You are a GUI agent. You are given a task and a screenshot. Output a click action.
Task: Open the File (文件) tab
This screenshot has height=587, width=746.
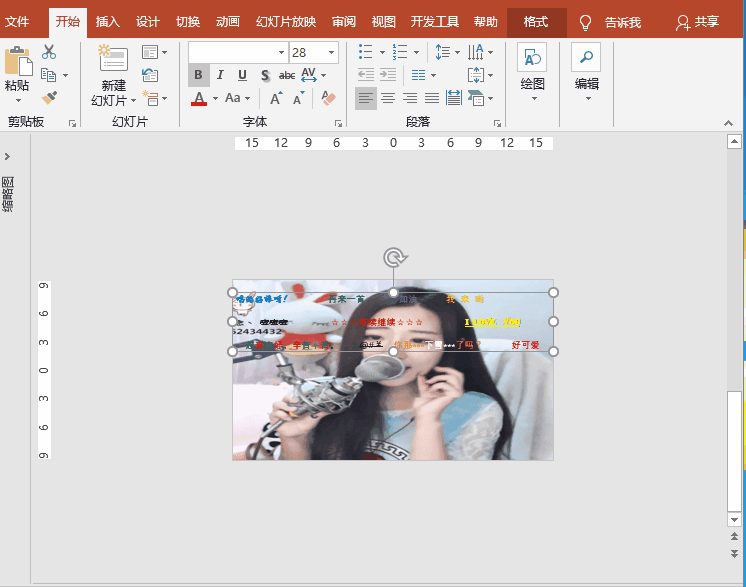click(17, 22)
